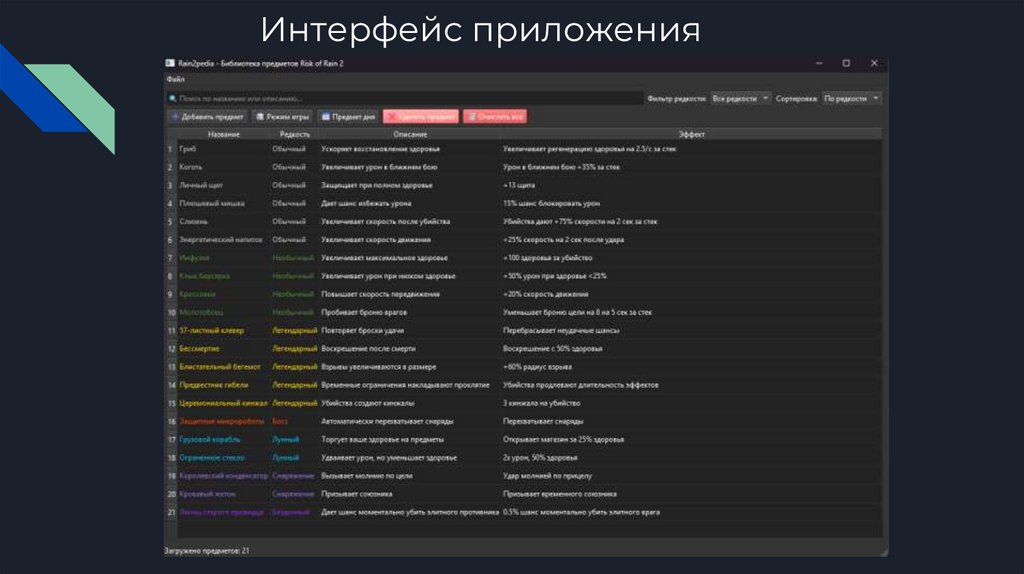The image size is (1024, 574).
Task: Open the sorting dropdown 'По редкости'
Action: click(x=852, y=99)
